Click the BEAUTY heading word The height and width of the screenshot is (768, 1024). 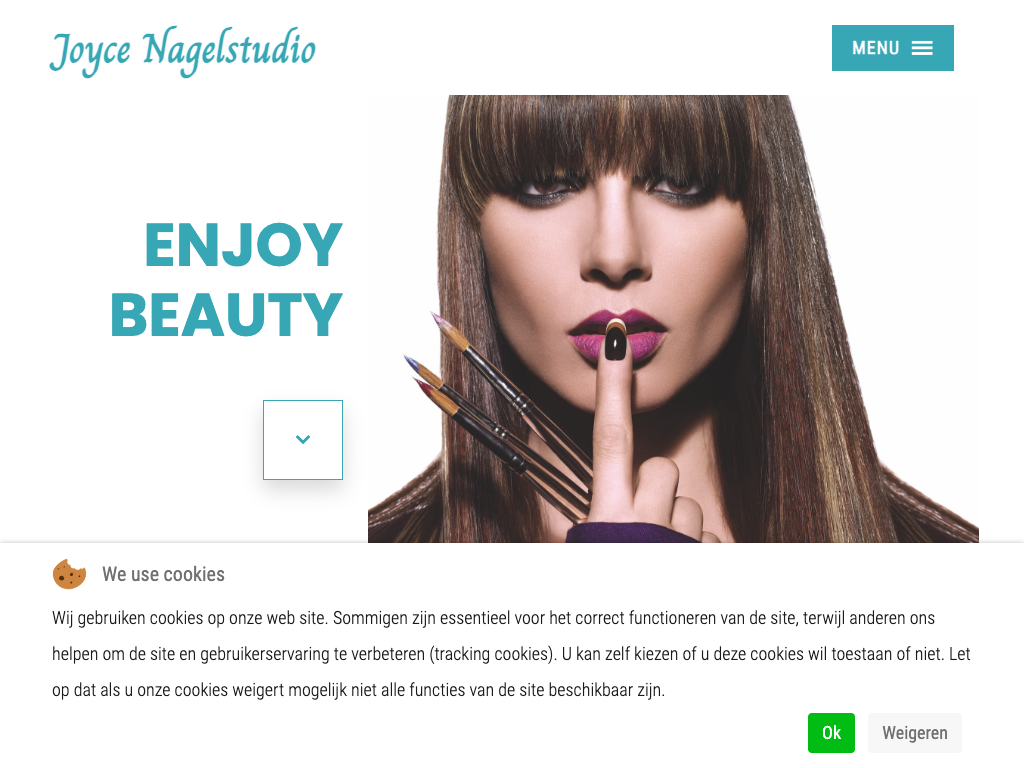point(227,315)
